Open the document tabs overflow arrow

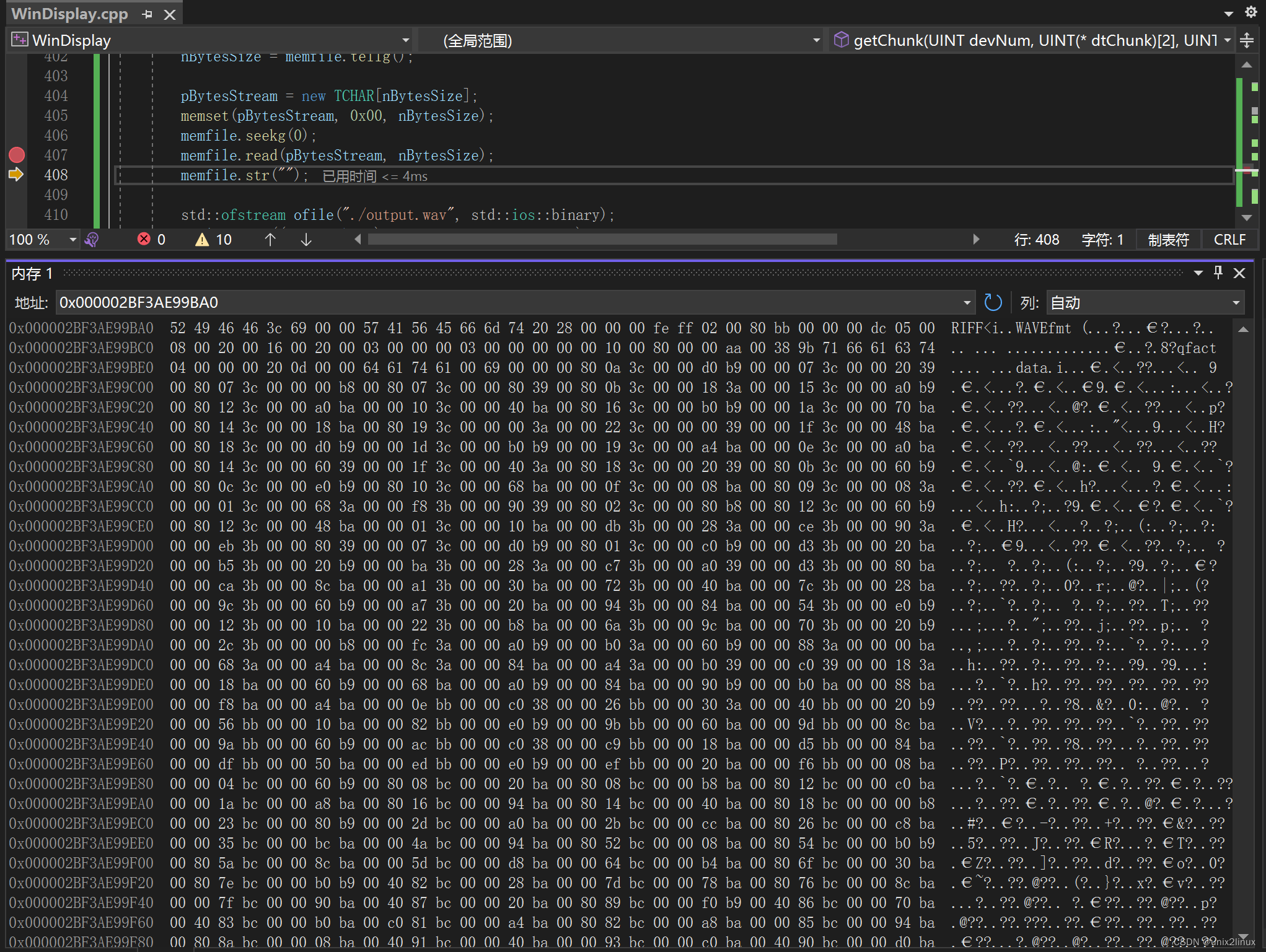pyautogui.click(x=1229, y=14)
